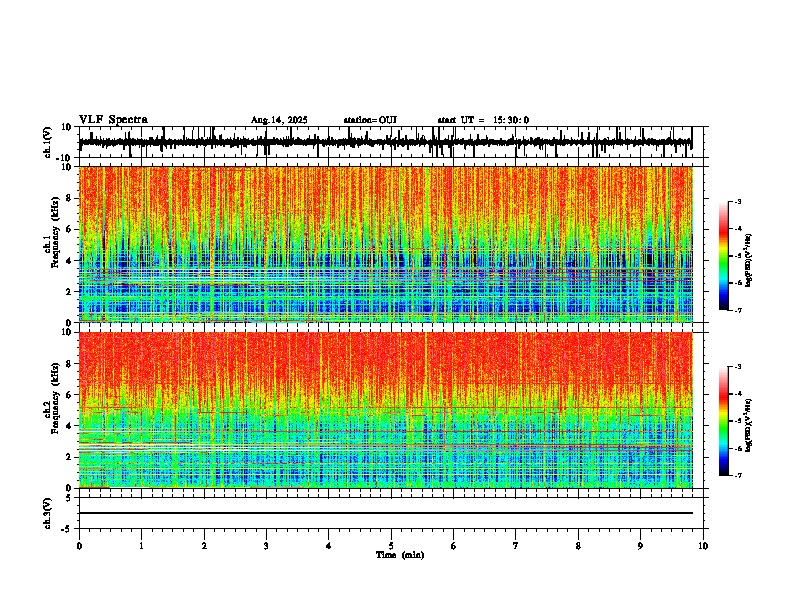Click the "10" tick on the time axis
The height and width of the screenshot is (612, 792).
703,546
